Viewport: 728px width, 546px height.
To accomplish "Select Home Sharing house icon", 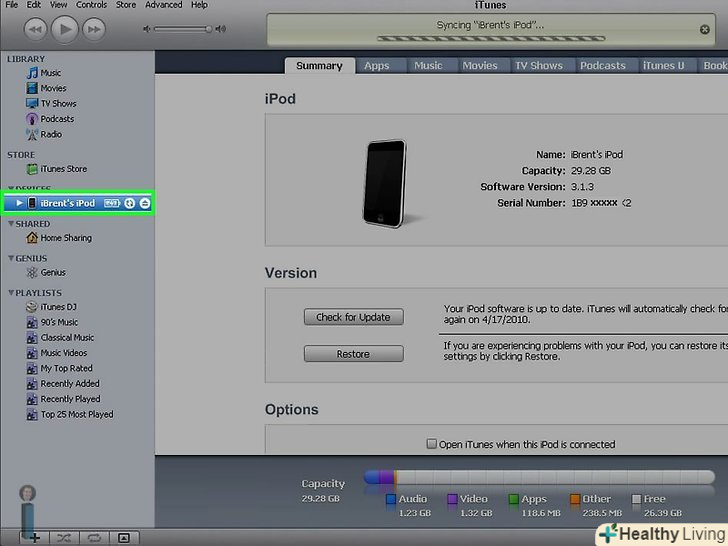I will [32, 238].
